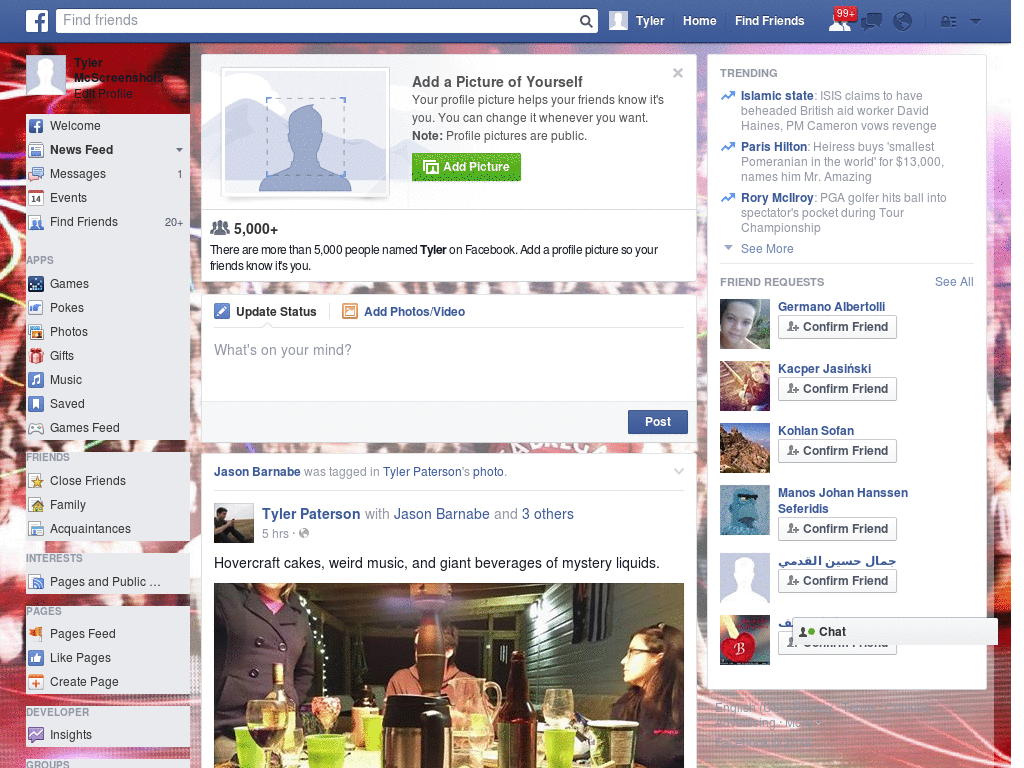
Task: Click the Photos app icon
Action: click(x=36, y=332)
